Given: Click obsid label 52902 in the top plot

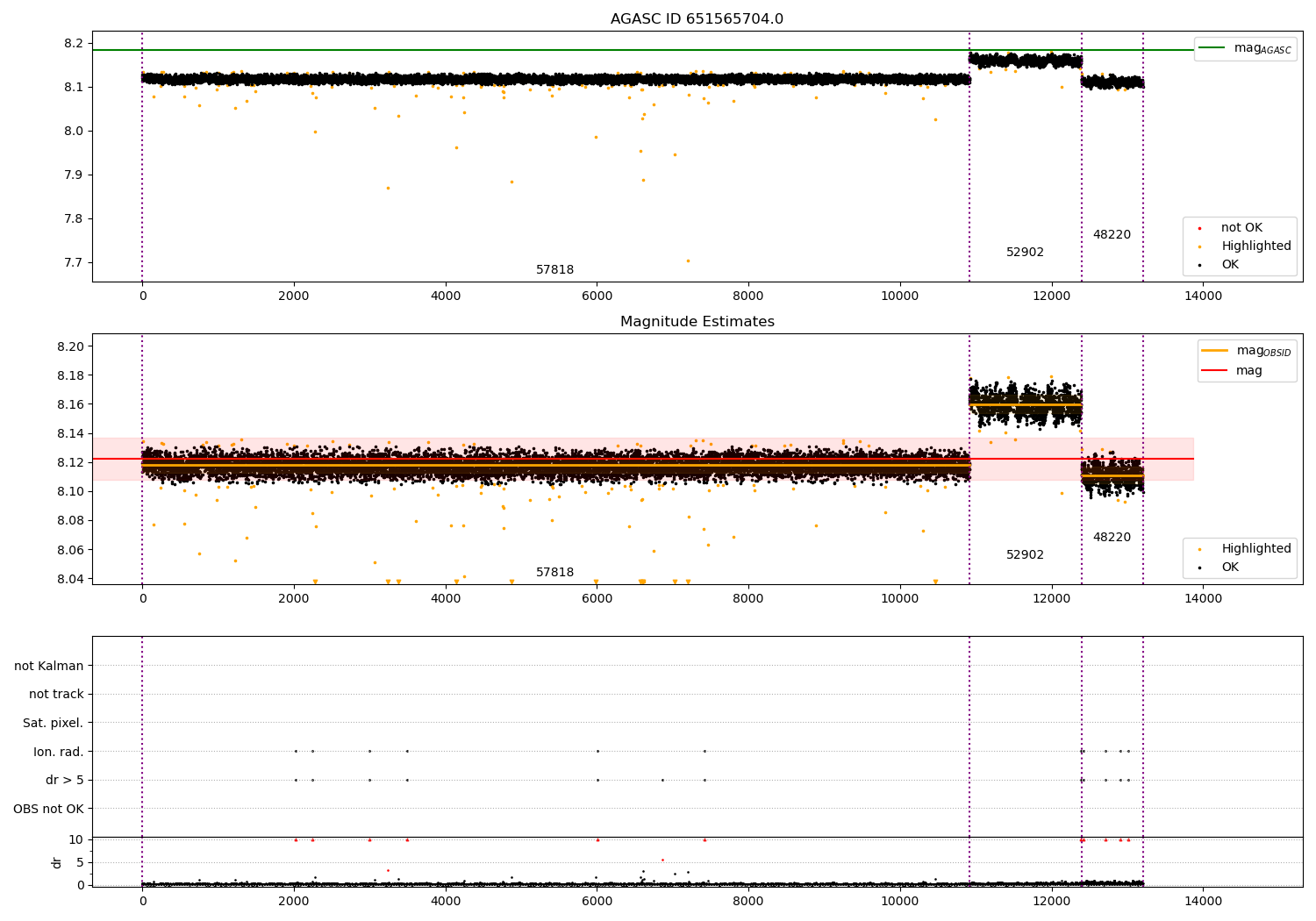Looking at the screenshot, I should point(1025,253).
